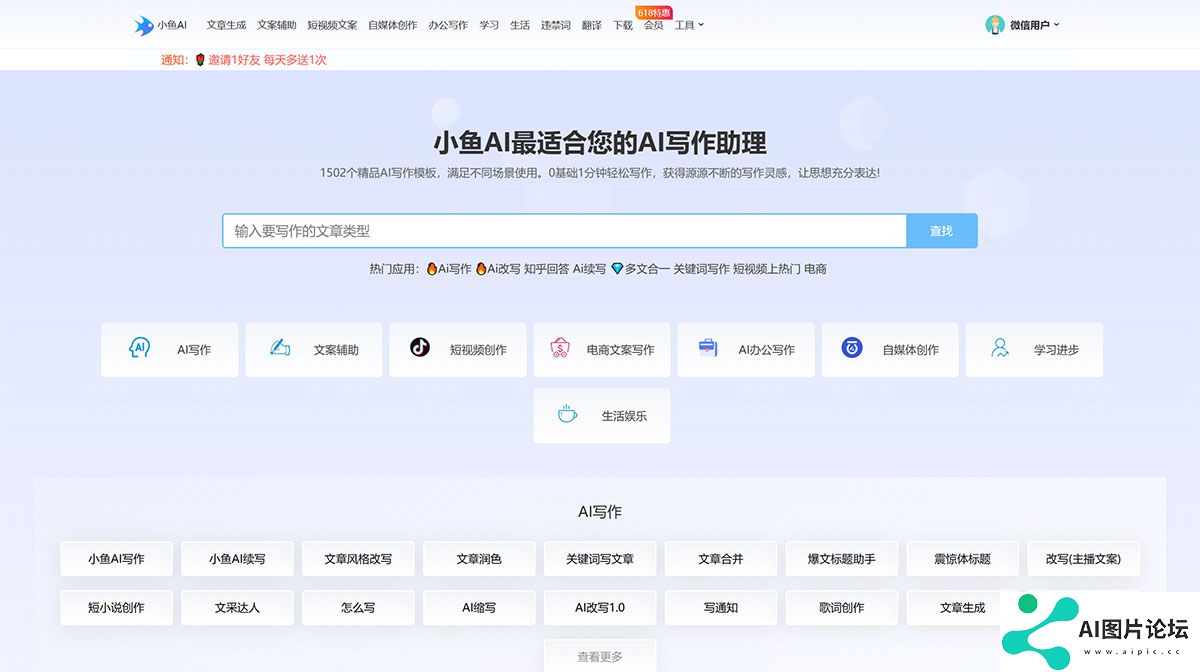The image size is (1200, 672).
Task: Click the 618特惠 badge
Action: [654, 12]
